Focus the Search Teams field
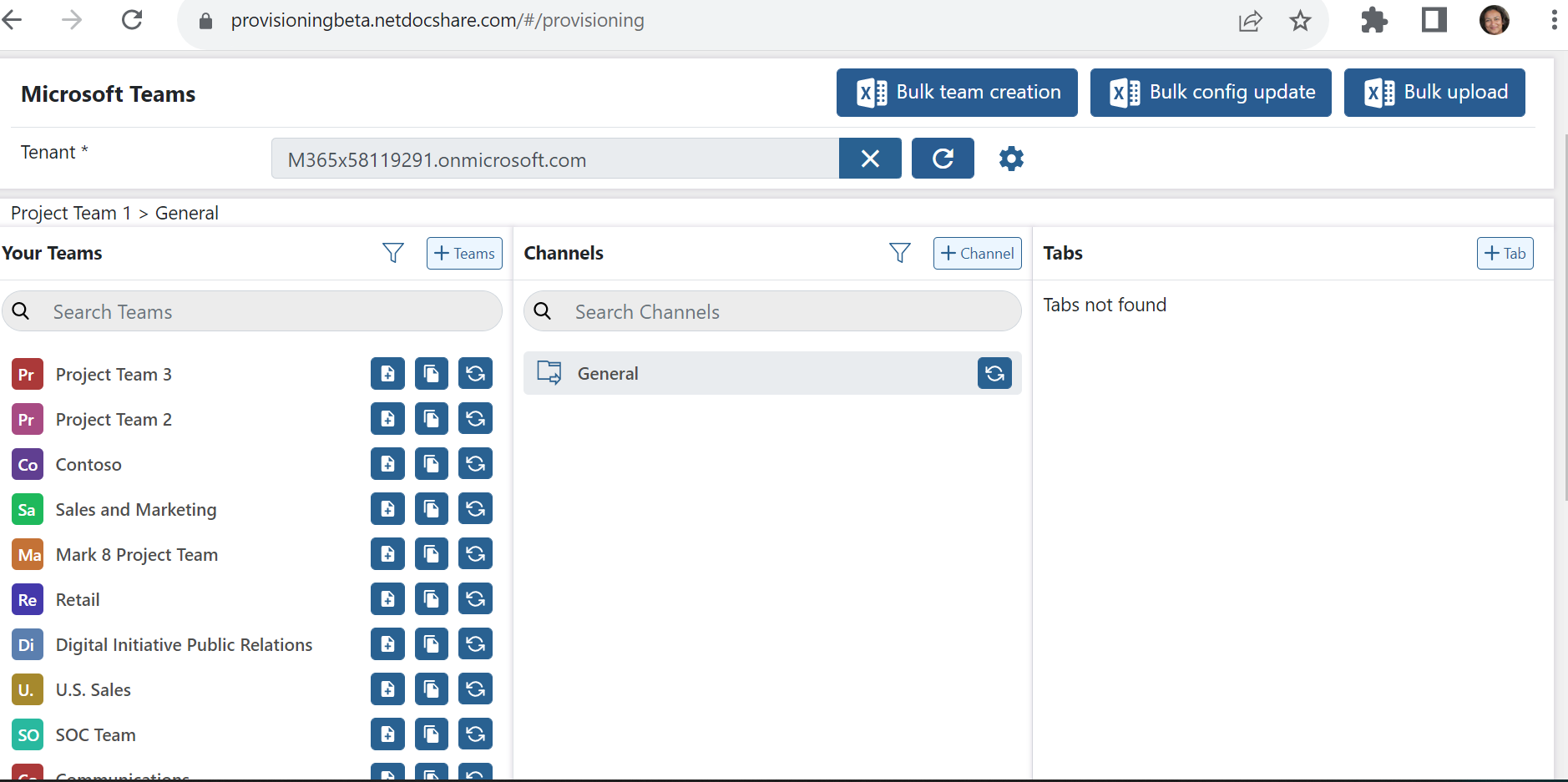The width and height of the screenshot is (1568, 782). click(x=252, y=311)
